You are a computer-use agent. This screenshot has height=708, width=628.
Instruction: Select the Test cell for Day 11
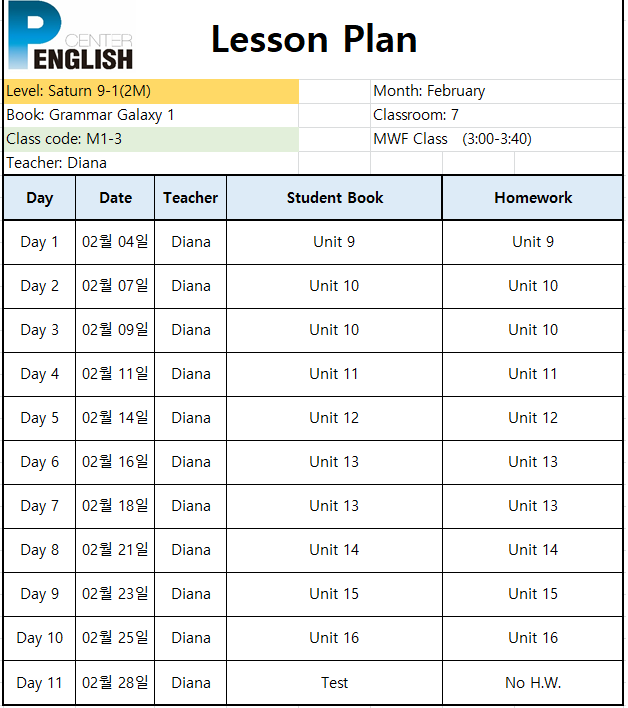(335, 682)
